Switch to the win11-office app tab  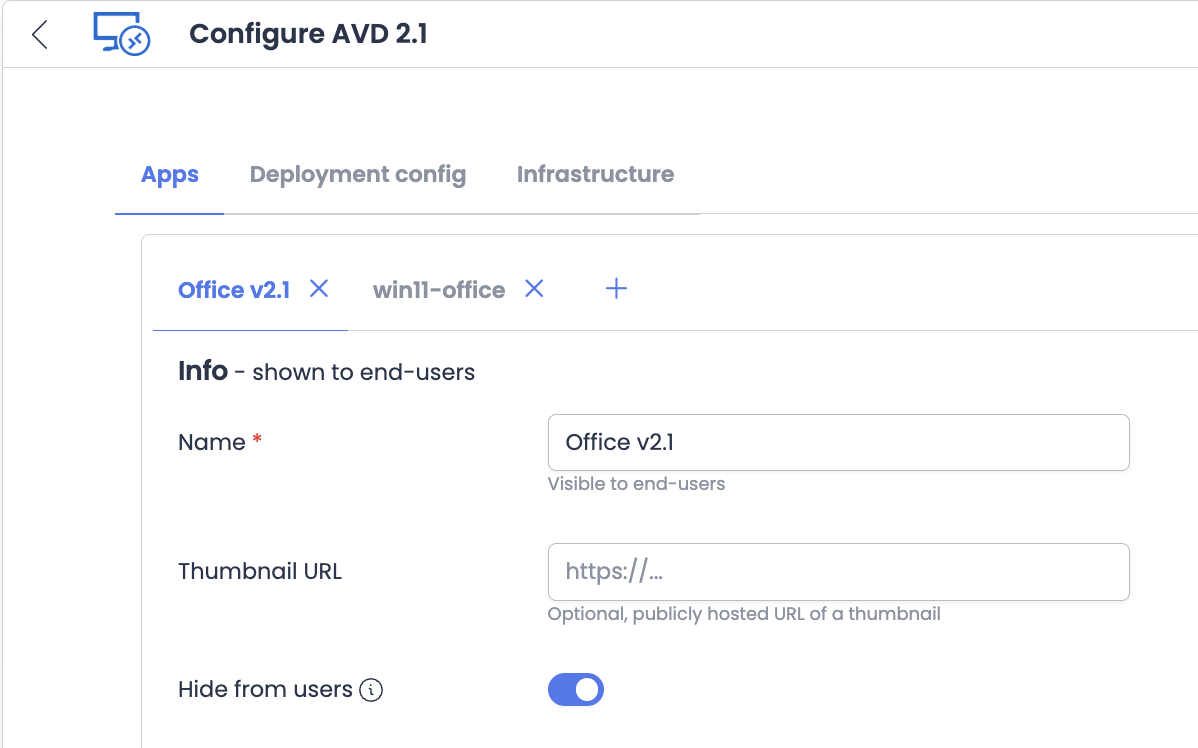[439, 290]
